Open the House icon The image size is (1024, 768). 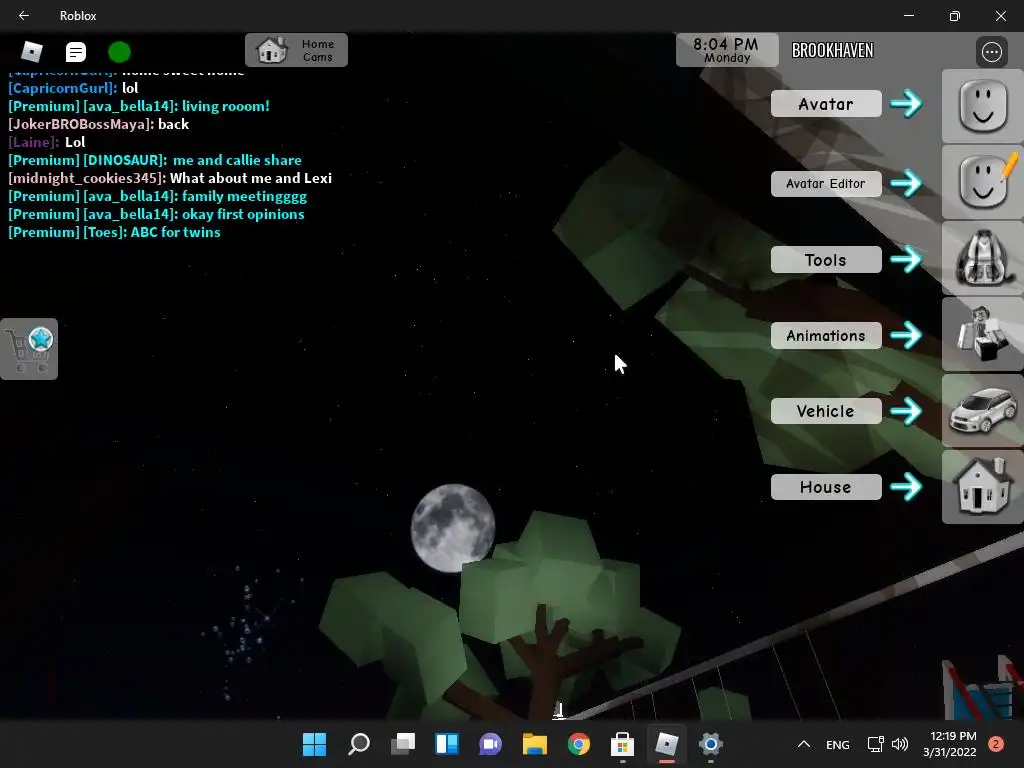983,487
